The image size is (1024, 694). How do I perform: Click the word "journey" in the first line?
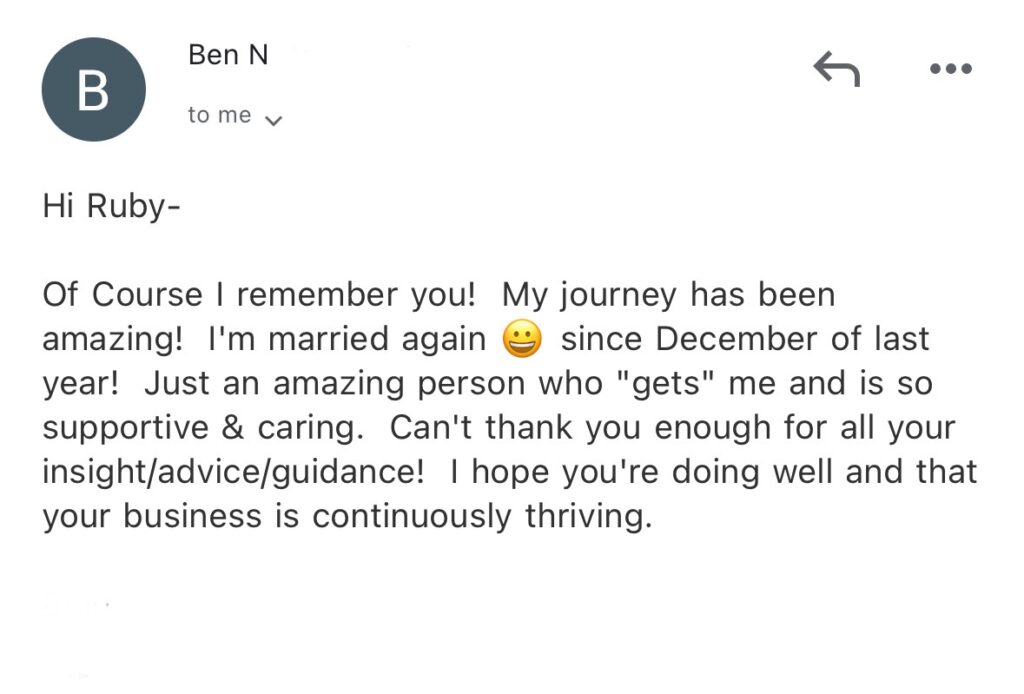coord(617,296)
